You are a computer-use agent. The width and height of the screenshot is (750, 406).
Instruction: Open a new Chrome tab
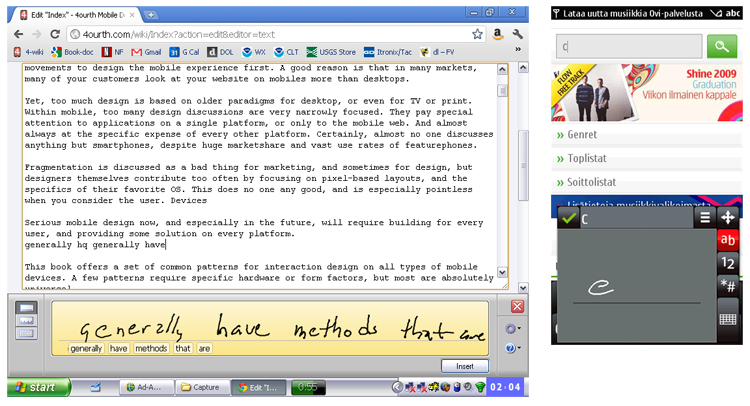tap(150, 15)
